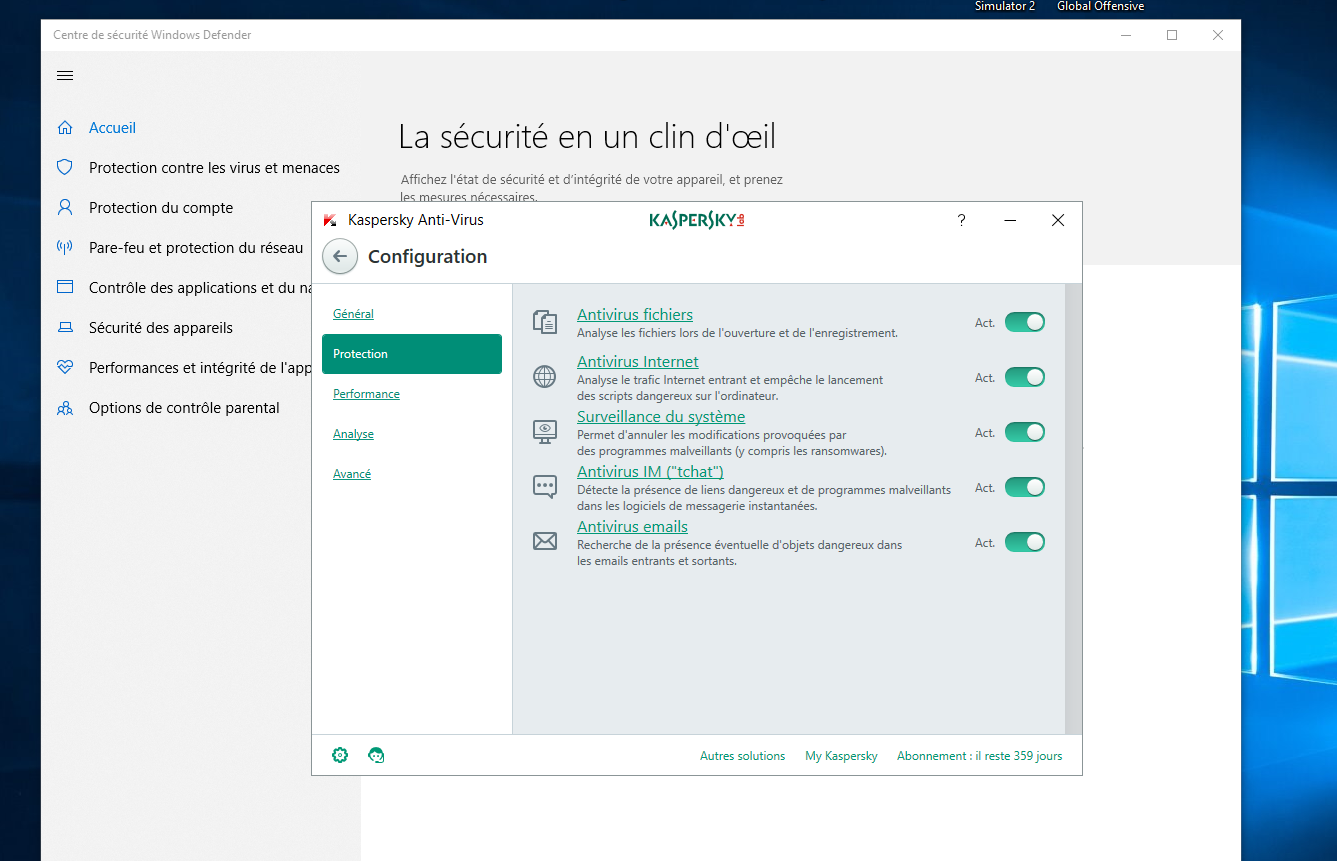The image size is (1337, 861).
Task: Open the Antivirus Internet link
Action: point(638,362)
